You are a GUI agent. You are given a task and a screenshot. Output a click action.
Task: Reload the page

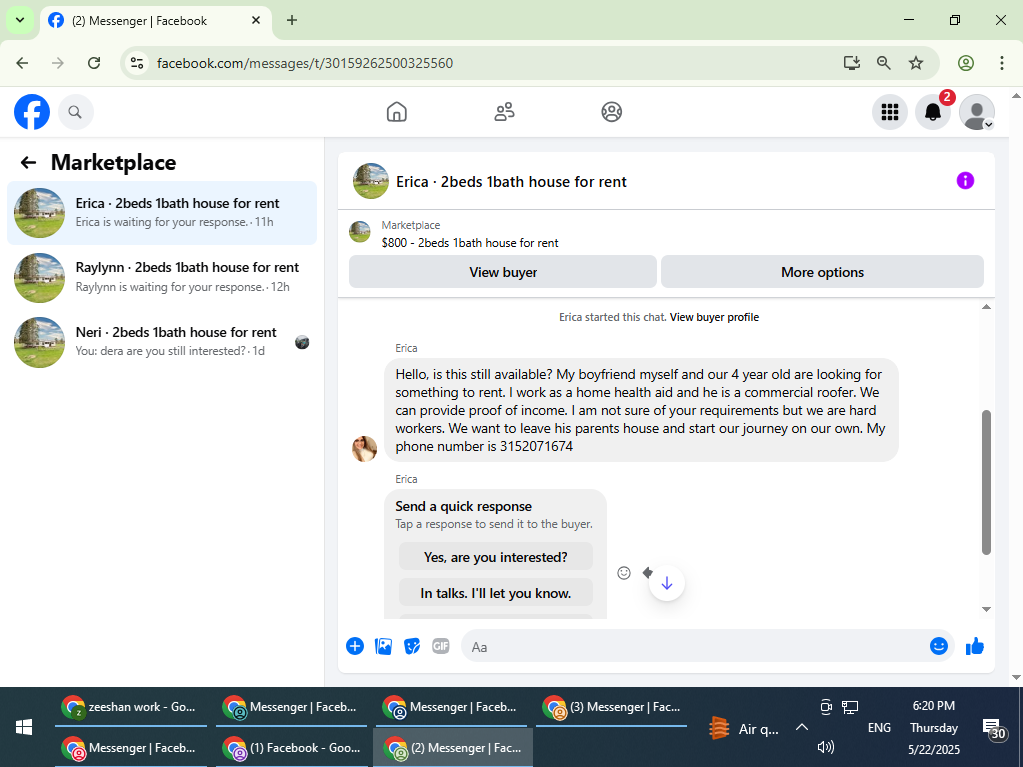point(94,63)
